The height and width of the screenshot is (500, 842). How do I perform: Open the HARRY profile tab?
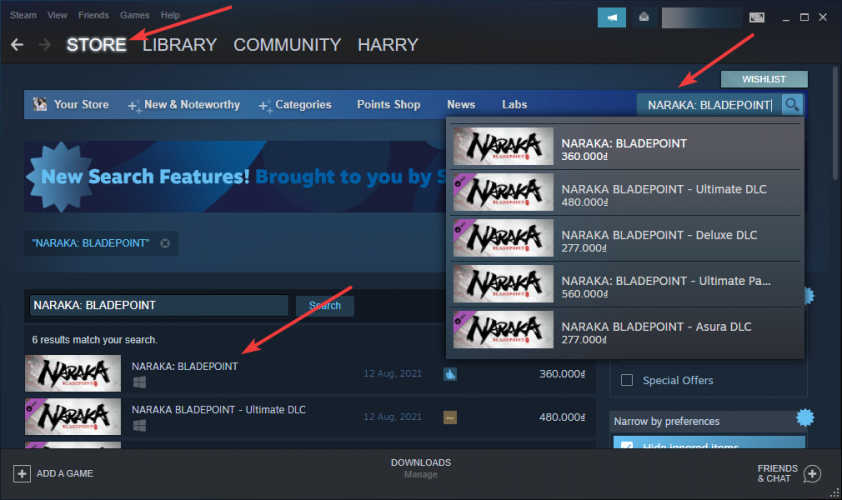click(388, 45)
